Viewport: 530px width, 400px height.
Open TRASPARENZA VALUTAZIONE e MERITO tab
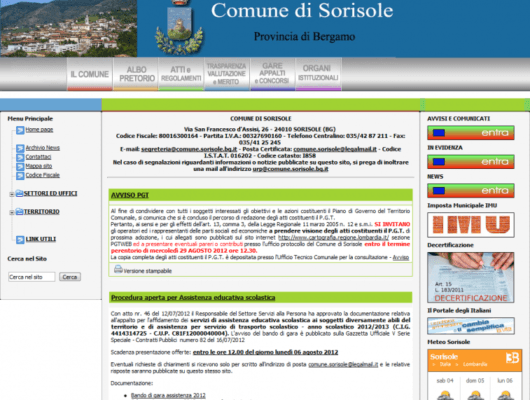(x=226, y=74)
